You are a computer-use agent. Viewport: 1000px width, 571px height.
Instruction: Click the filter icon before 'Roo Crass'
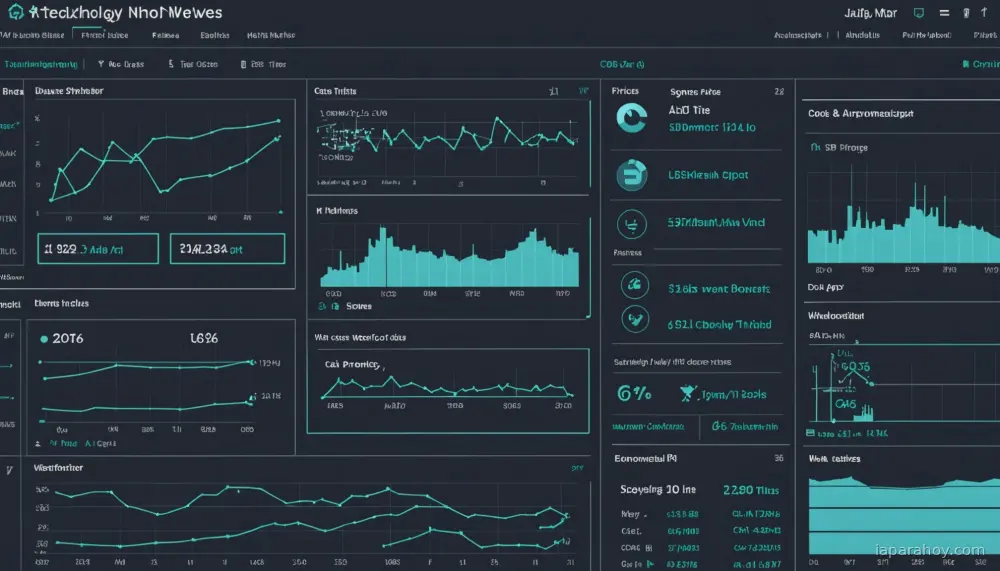[101, 64]
